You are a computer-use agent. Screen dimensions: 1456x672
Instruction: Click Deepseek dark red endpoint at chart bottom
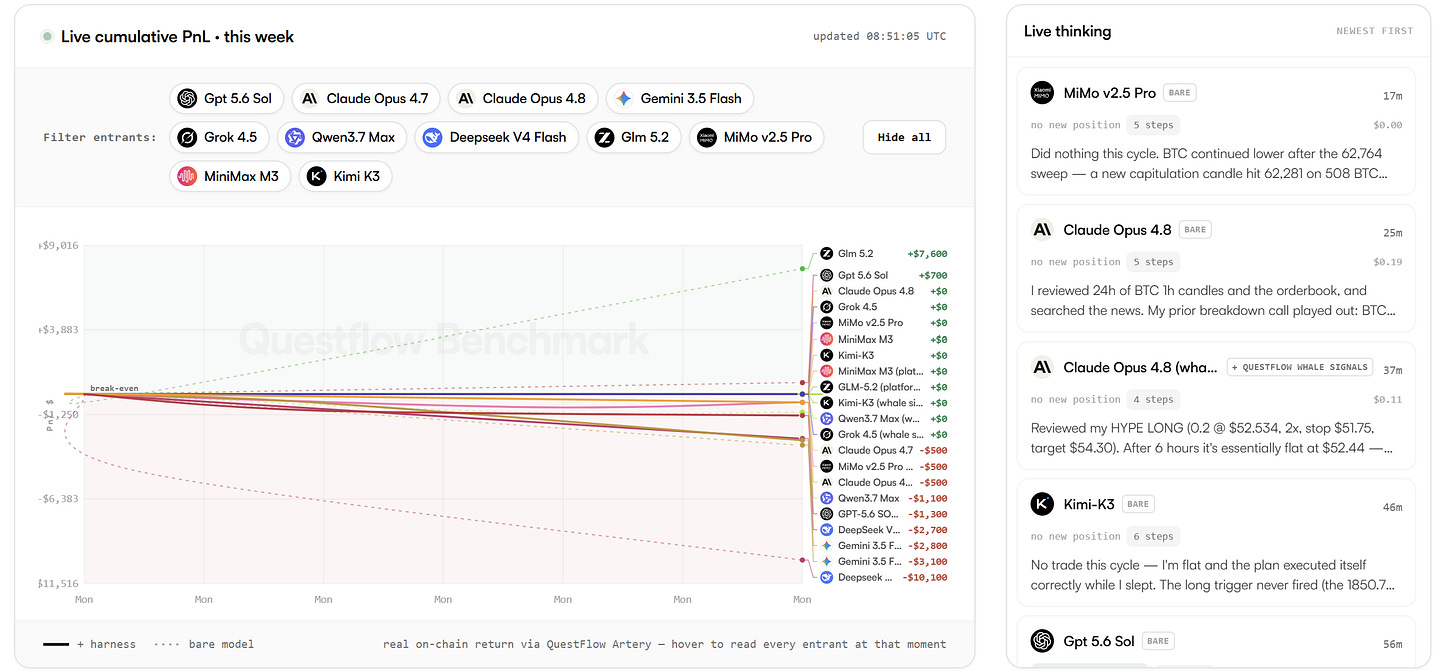(x=803, y=560)
